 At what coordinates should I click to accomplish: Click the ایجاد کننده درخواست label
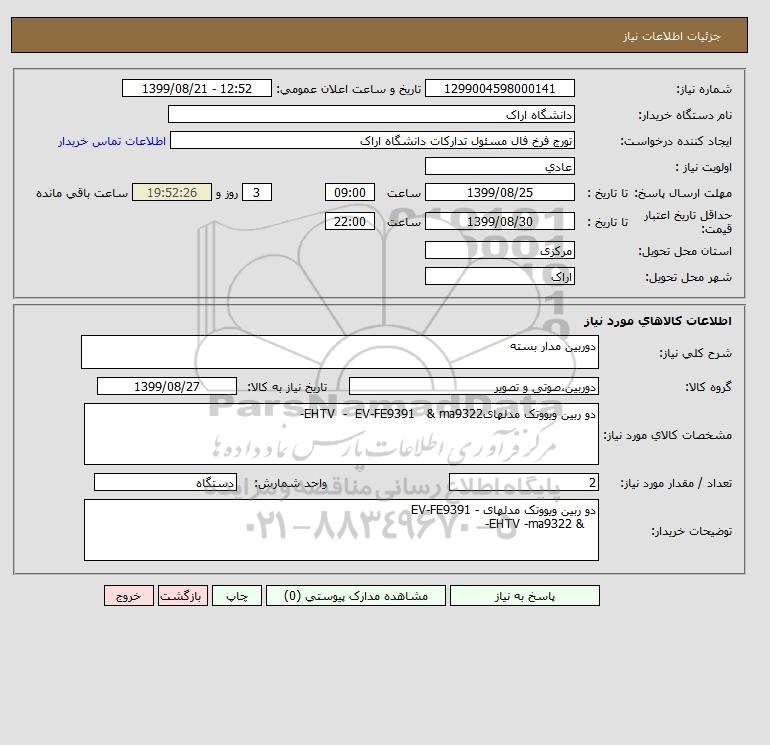pos(676,141)
